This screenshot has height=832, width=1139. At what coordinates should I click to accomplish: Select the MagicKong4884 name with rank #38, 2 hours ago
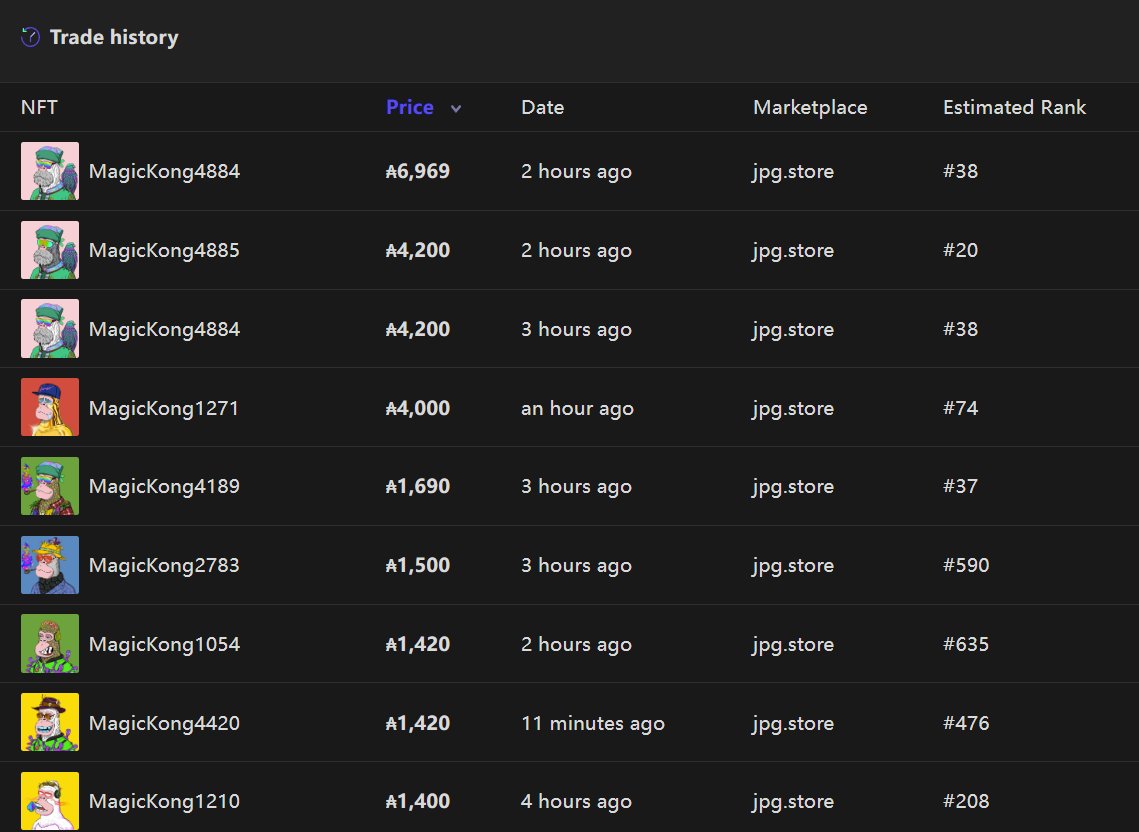pos(164,171)
